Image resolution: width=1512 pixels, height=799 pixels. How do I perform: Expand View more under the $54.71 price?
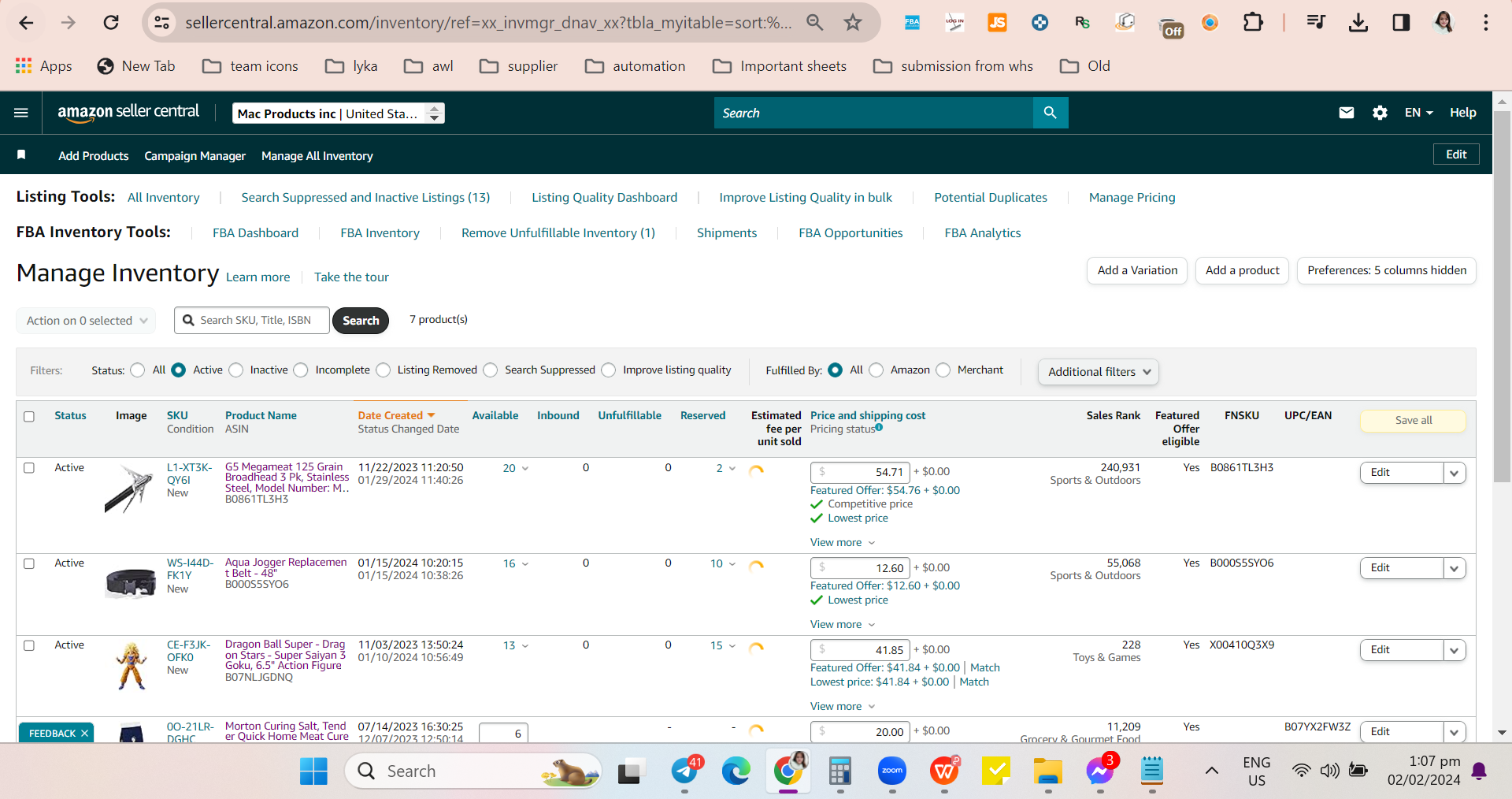pyautogui.click(x=843, y=543)
